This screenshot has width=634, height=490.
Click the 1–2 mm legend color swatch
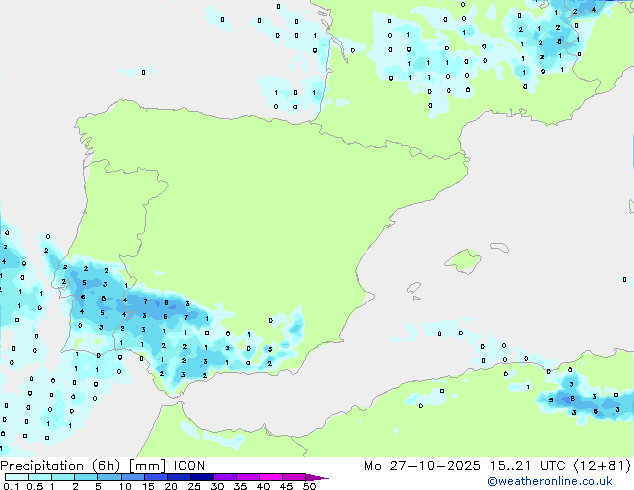63,477
